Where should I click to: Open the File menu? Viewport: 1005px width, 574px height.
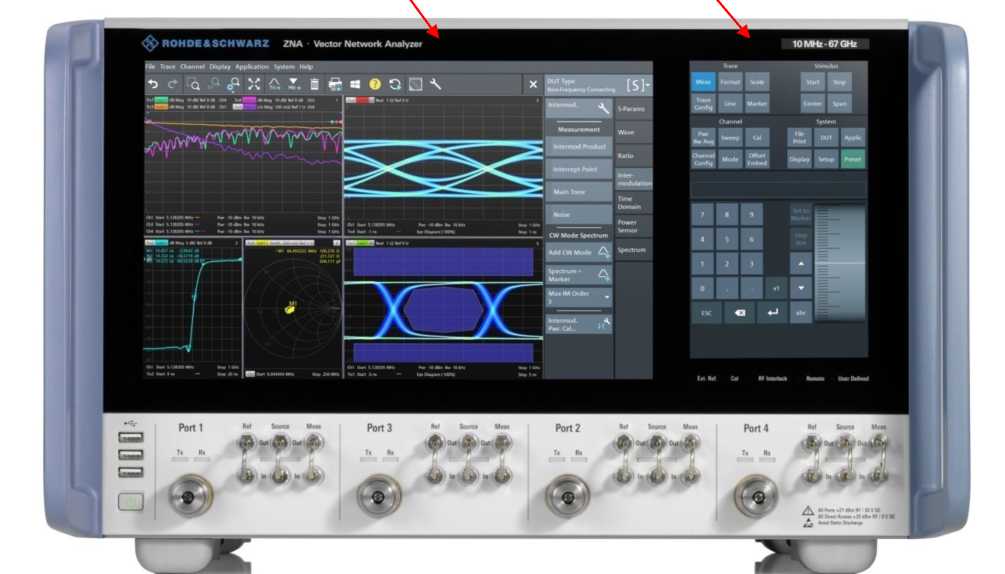[150, 67]
